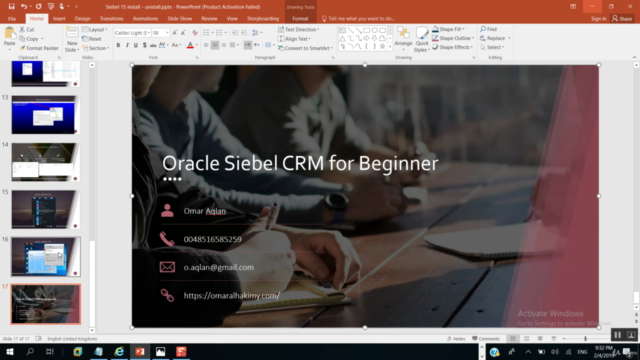Click the Share button

point(622,18)
